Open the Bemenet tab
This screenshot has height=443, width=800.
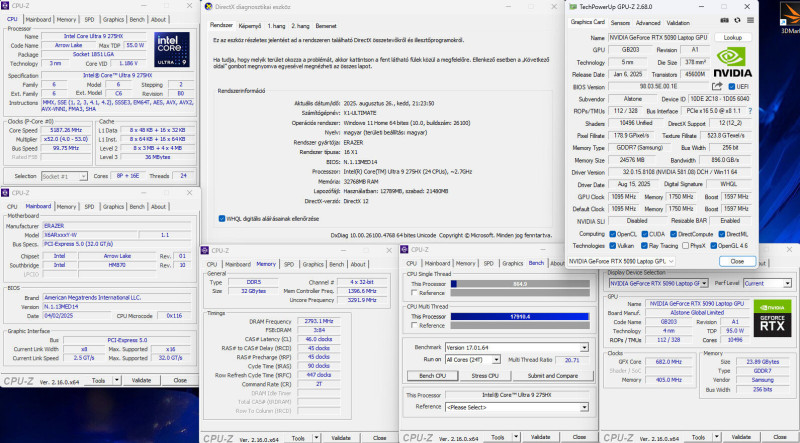[x=326, y=26]
